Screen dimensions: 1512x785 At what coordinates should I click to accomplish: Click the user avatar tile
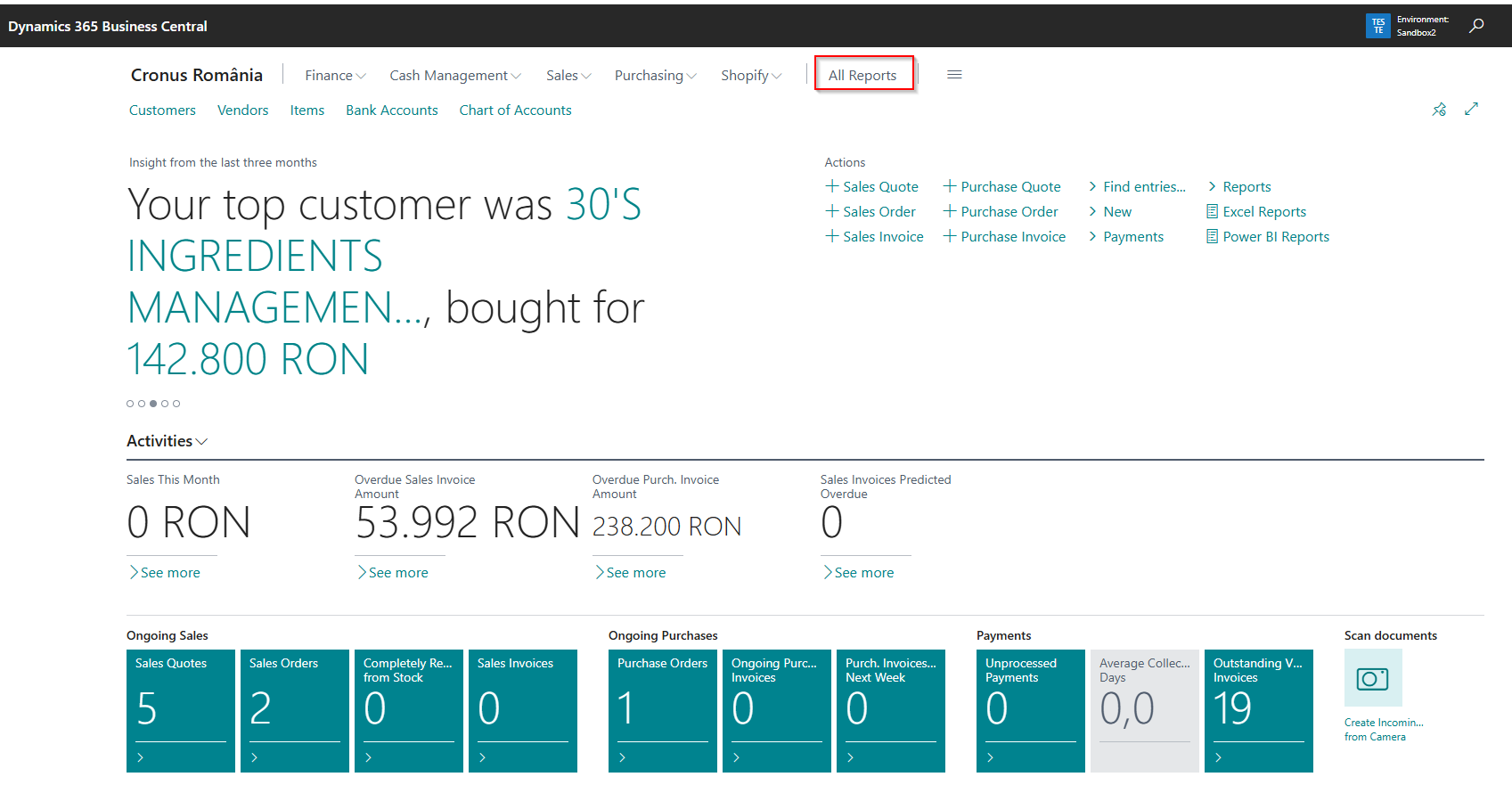click(1377, 26)
